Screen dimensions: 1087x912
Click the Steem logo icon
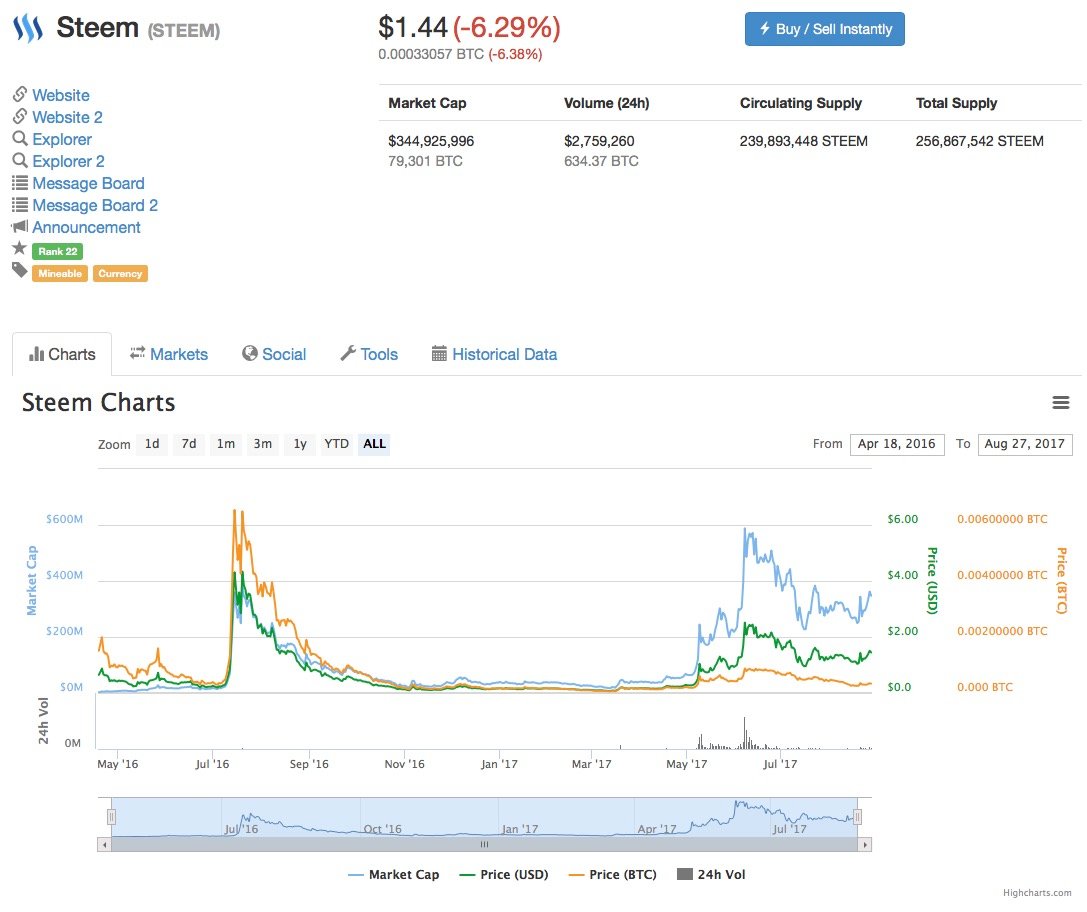point(28,28)
